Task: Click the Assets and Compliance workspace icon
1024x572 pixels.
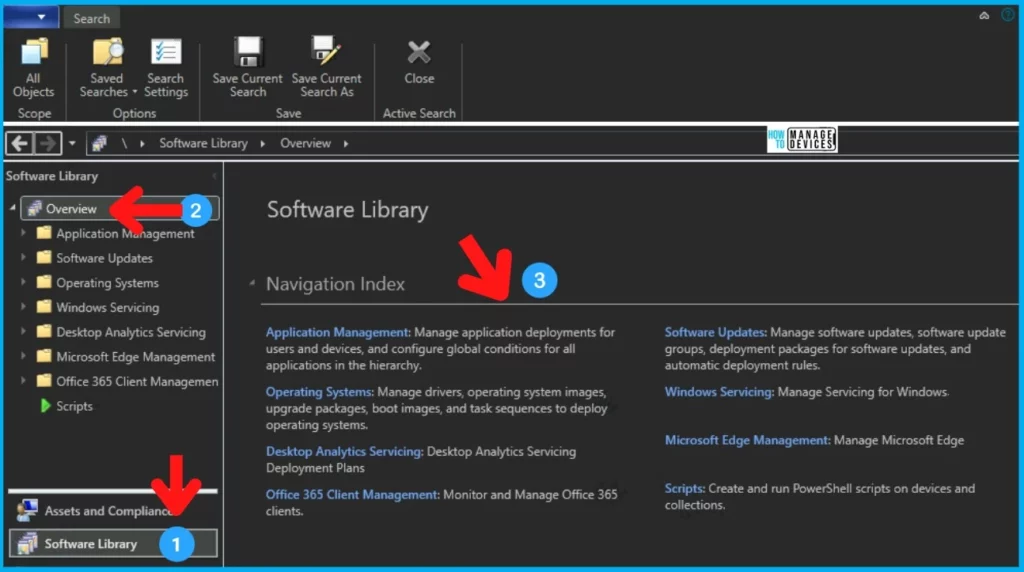Action: [x=27, y=510]
